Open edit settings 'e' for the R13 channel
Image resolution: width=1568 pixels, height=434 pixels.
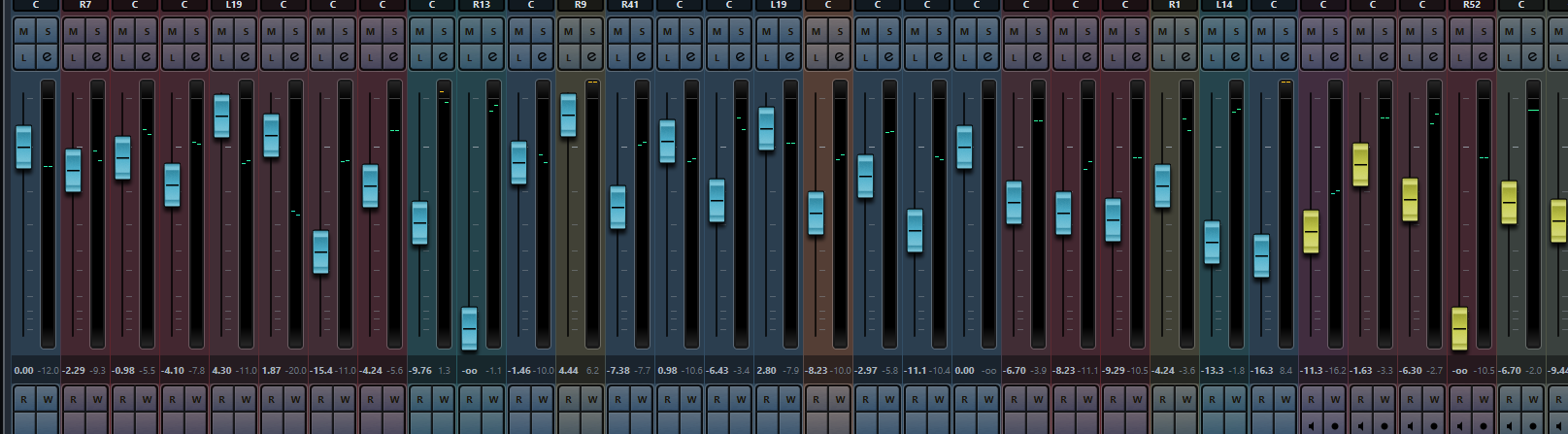click(493, 57)
